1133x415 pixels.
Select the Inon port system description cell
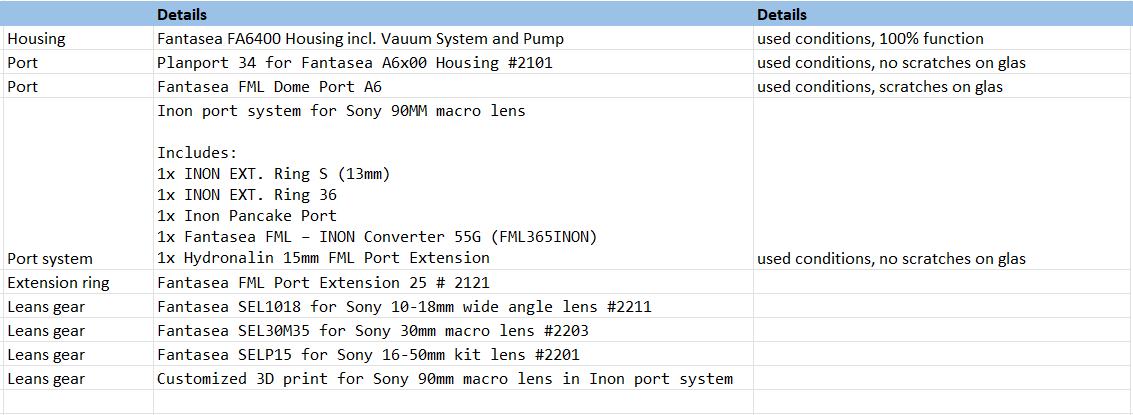453,184
